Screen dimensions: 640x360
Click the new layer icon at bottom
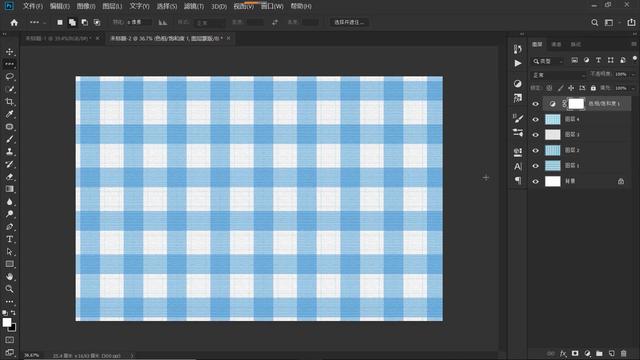coord(611,353)
